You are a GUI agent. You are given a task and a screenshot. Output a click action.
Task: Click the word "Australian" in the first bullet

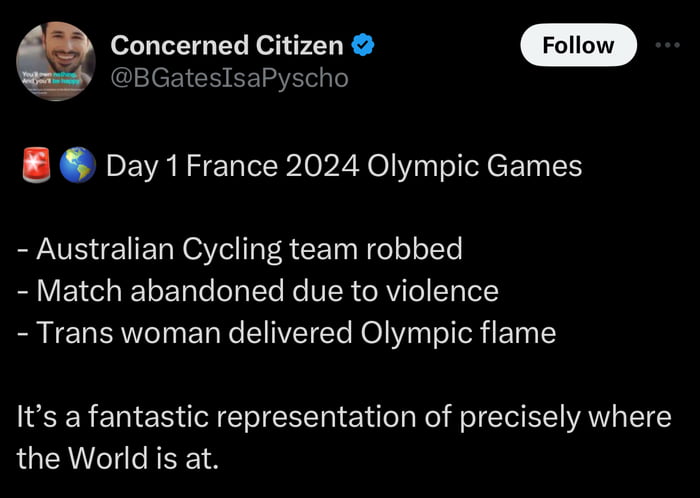point(104,249)
